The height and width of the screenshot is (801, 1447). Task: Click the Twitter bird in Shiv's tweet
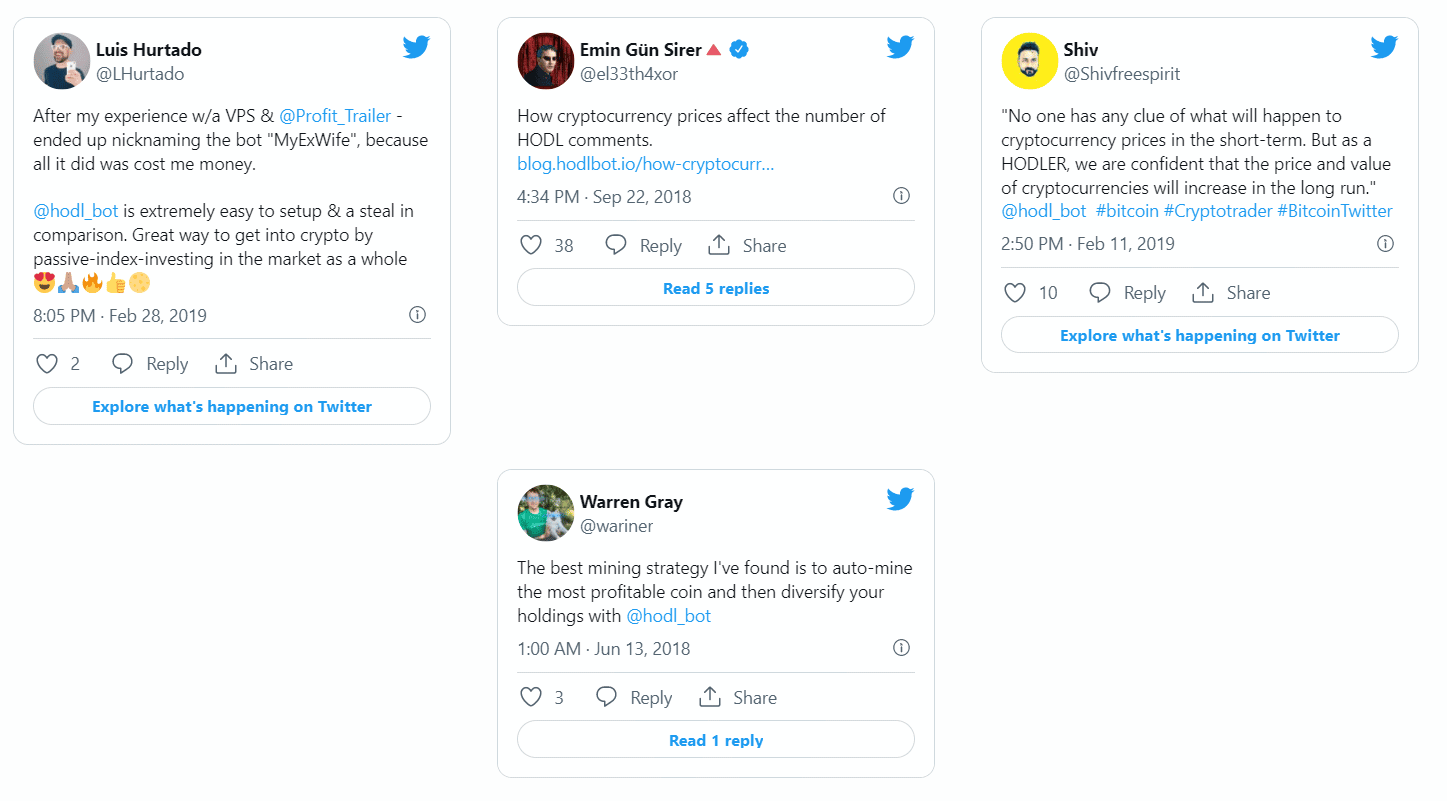point(1384,47)
